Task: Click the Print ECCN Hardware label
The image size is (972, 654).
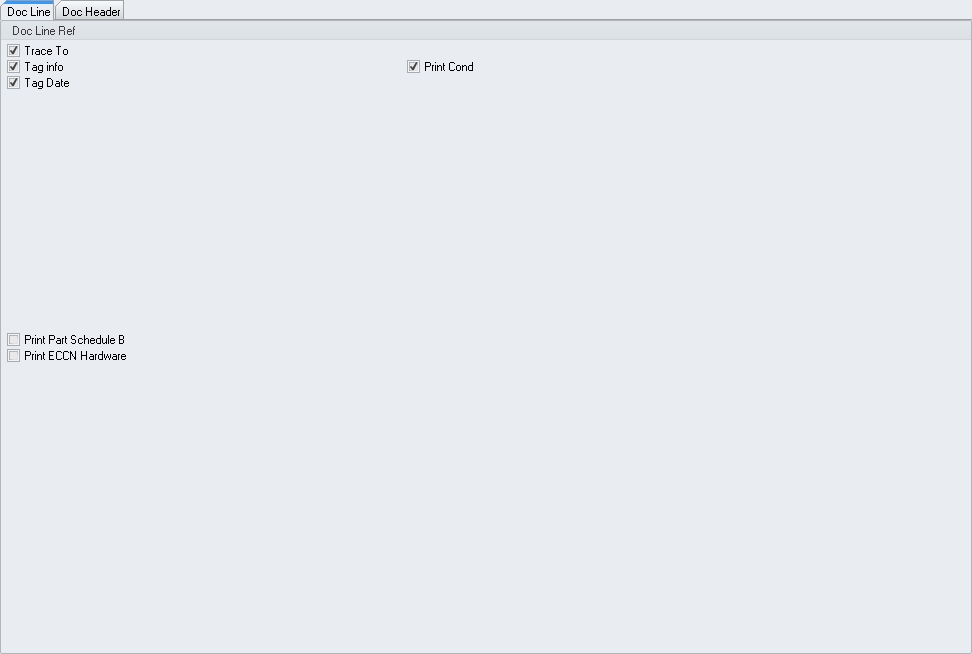Action: 76,356
